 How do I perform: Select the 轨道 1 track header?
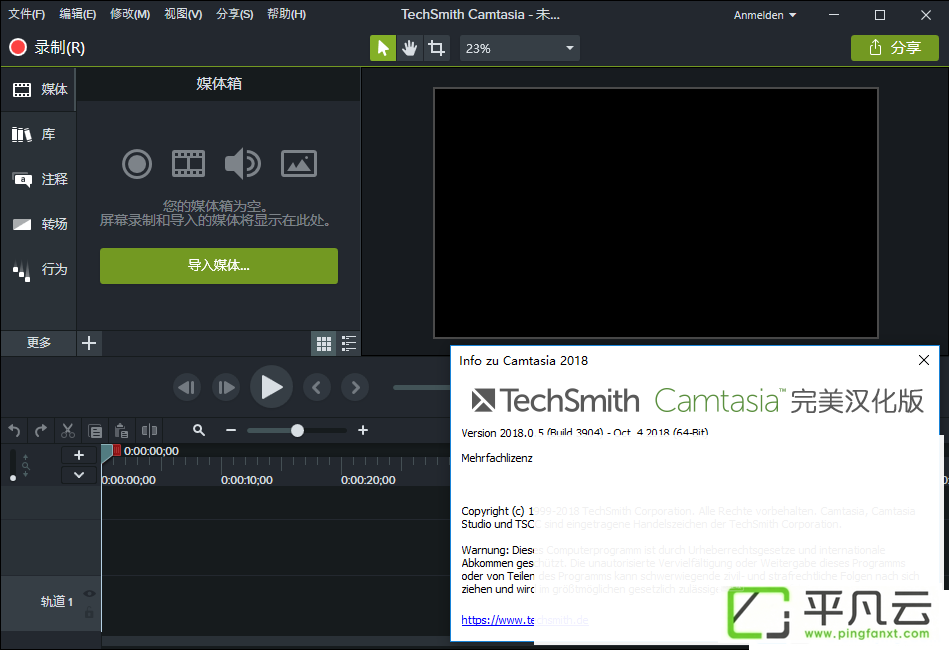[50, 603]
